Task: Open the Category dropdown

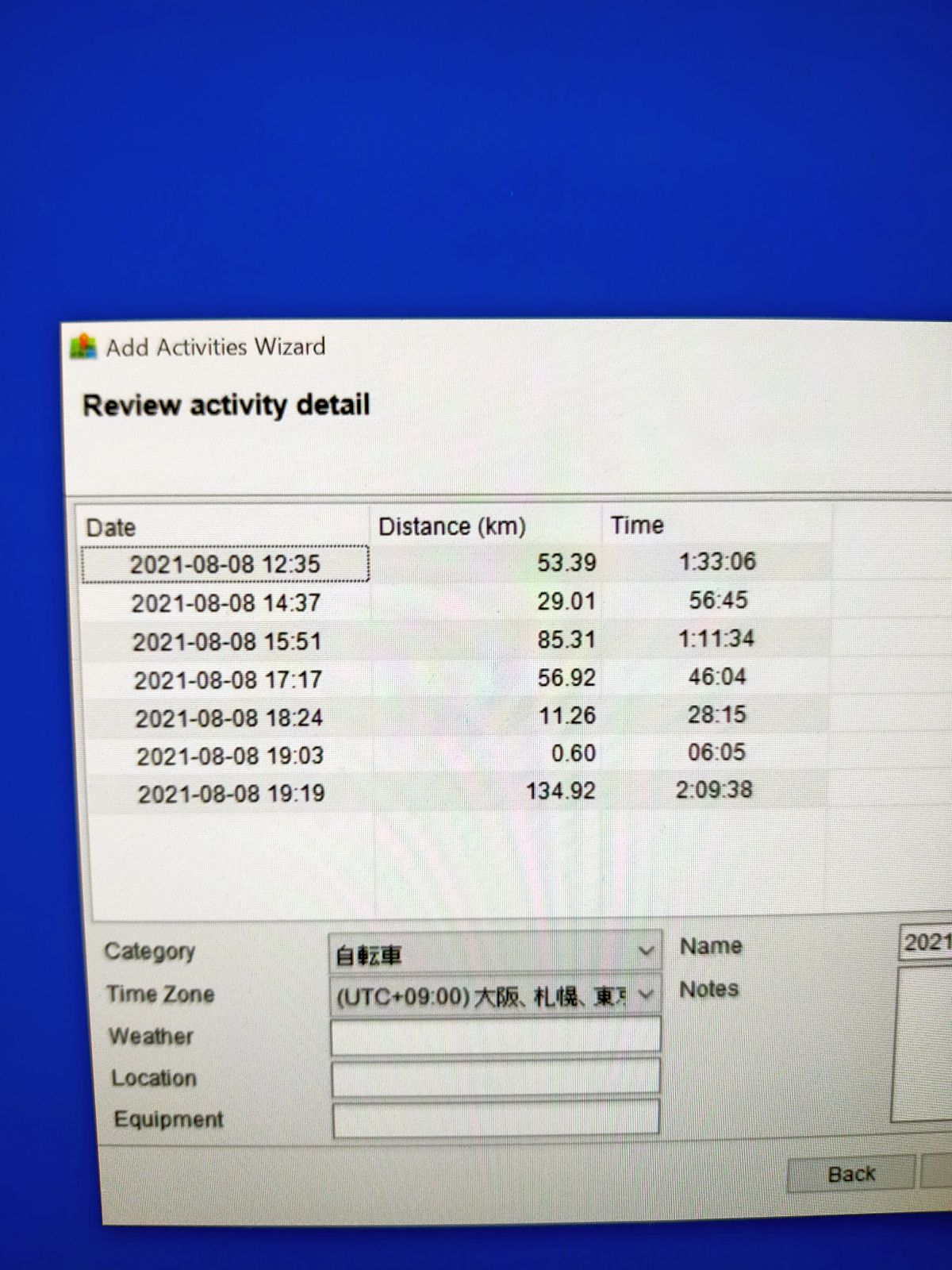Action: coord(494,952)
